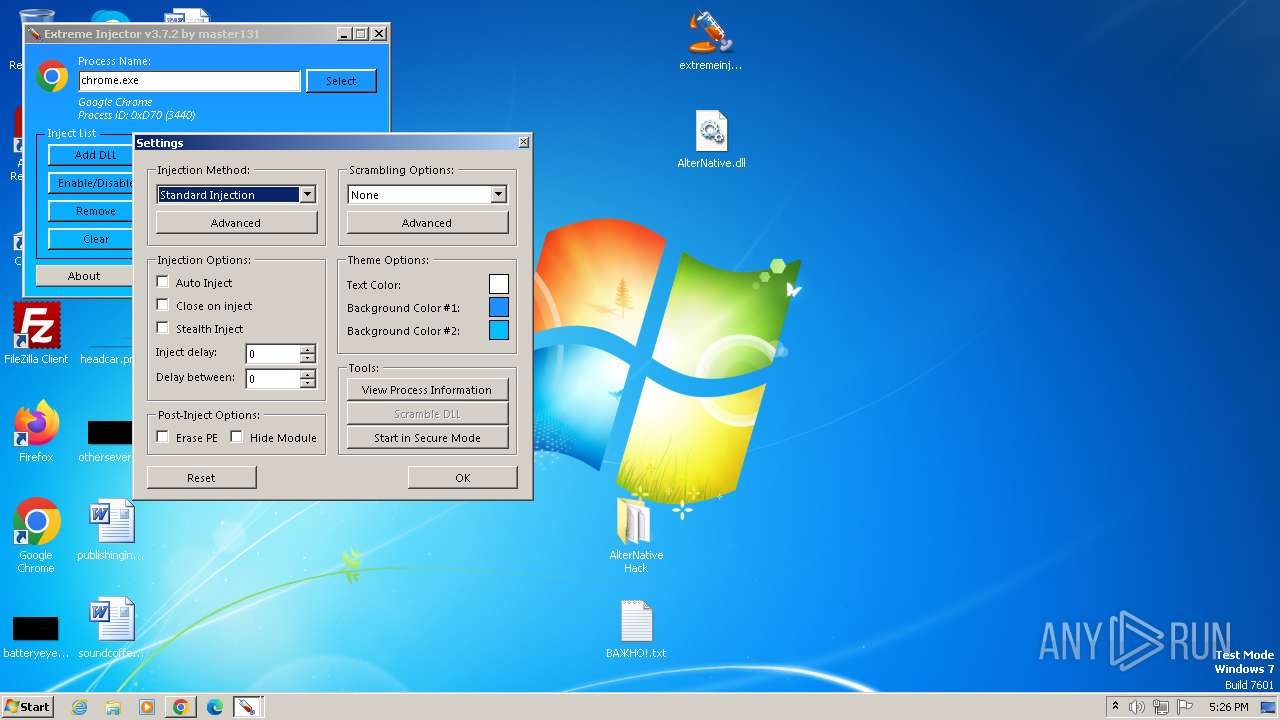Select the AlterNative.dll desktop file
This screenshot has height=720, width=1280.
711,139
